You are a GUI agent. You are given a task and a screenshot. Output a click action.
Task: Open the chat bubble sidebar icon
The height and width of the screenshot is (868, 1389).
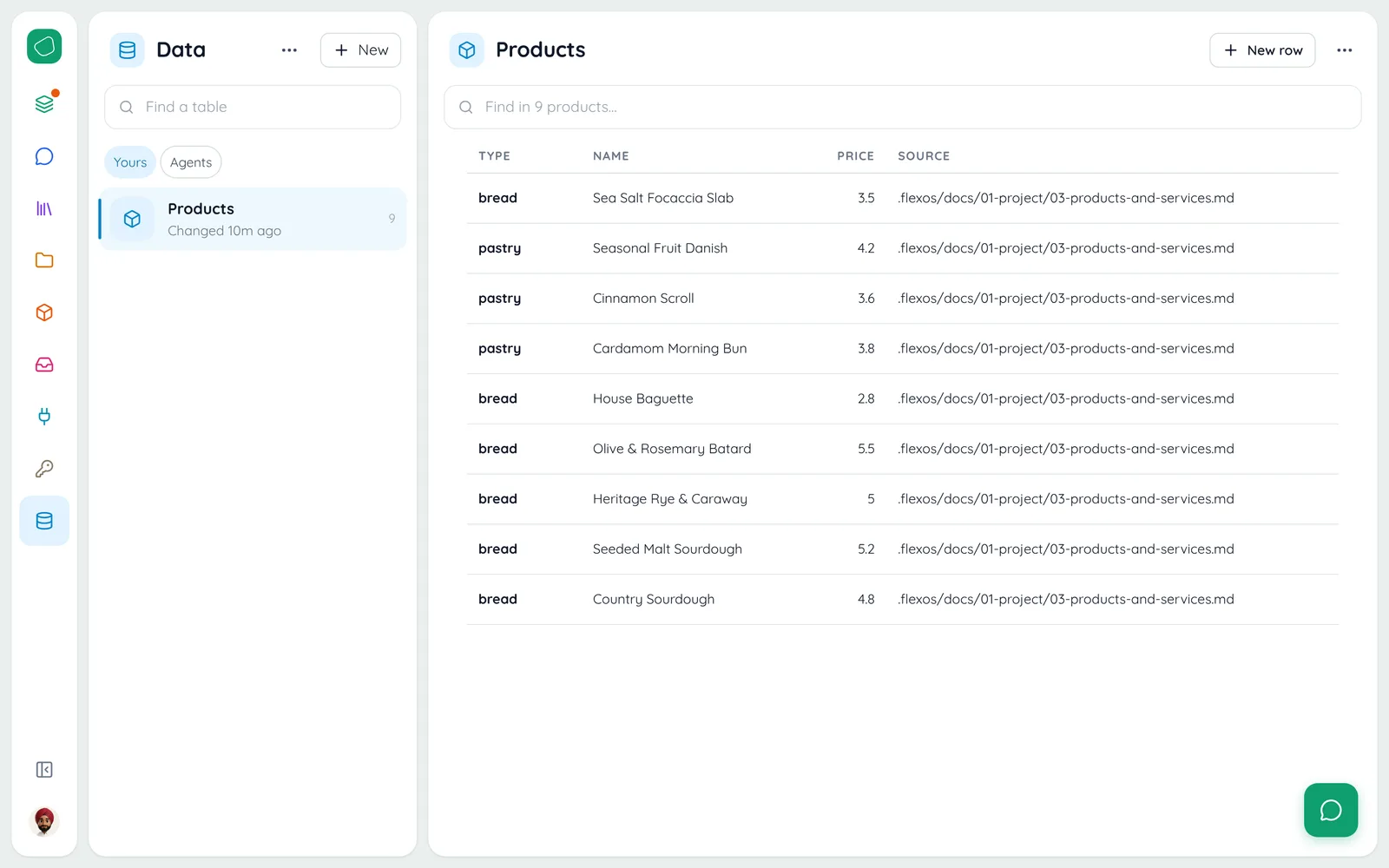tap(44, 156)
